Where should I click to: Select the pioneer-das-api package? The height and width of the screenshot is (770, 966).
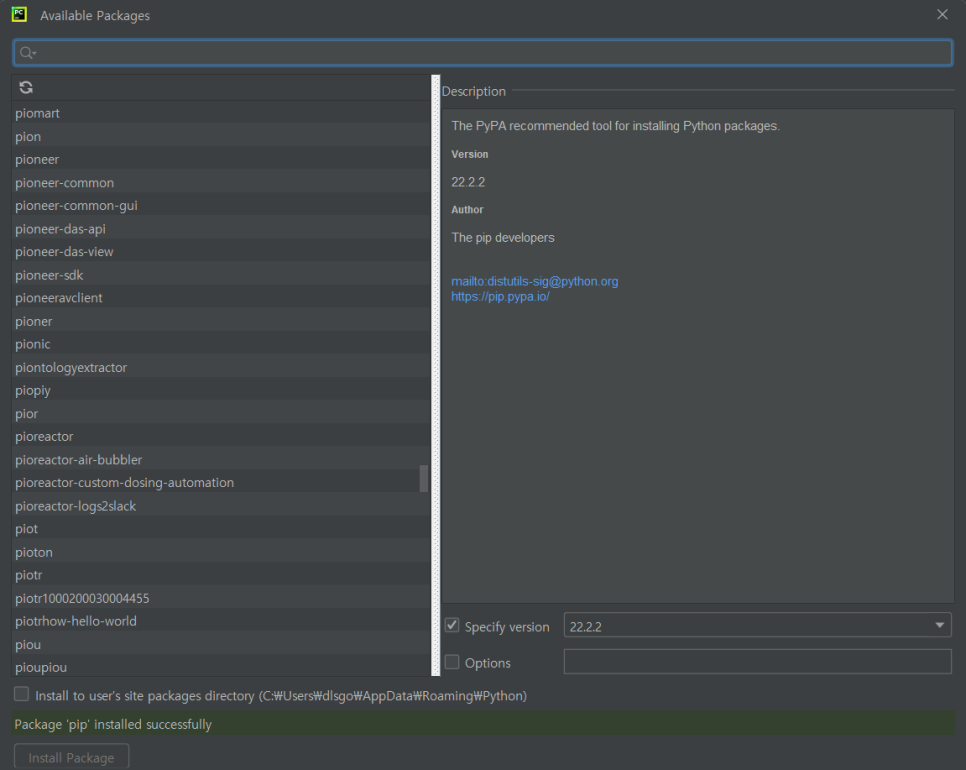pyautogui.click(x=221, y=229)
